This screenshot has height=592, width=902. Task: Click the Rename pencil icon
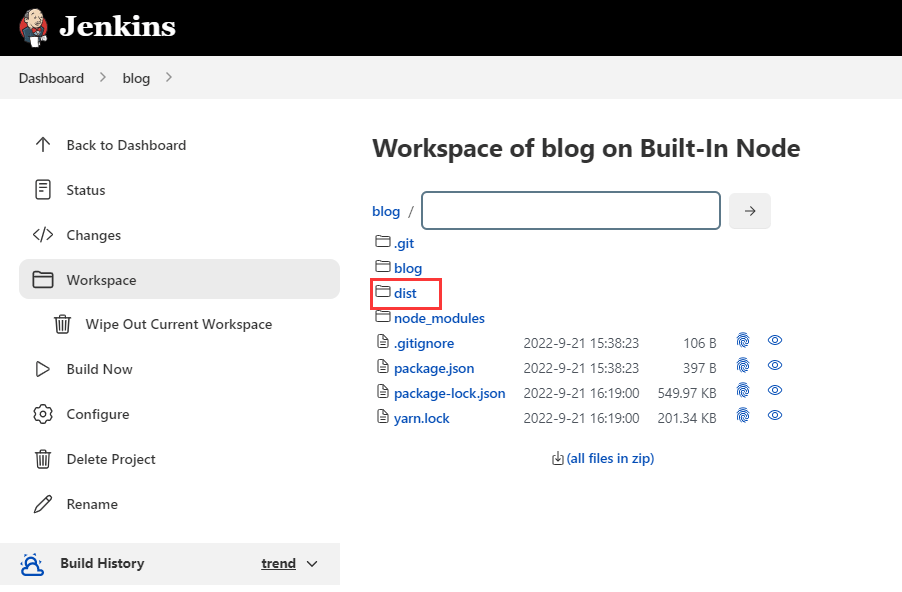43,504
